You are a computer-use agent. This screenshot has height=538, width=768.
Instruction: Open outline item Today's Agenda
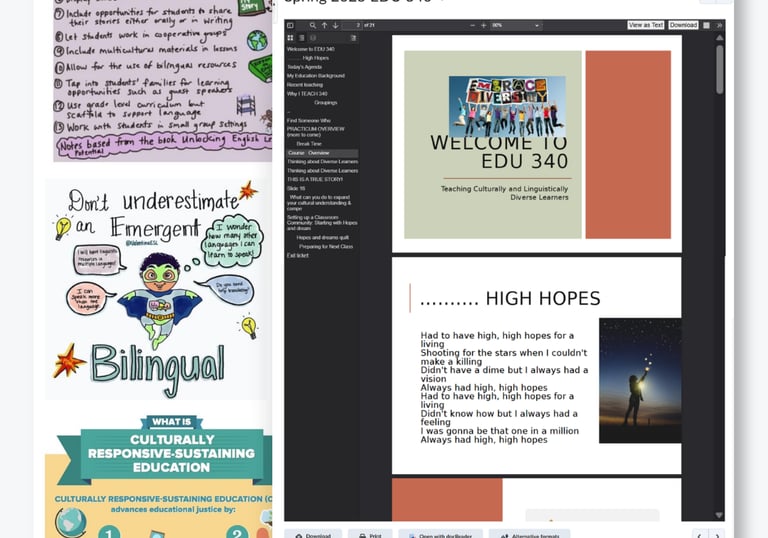[x=305, y=67]
